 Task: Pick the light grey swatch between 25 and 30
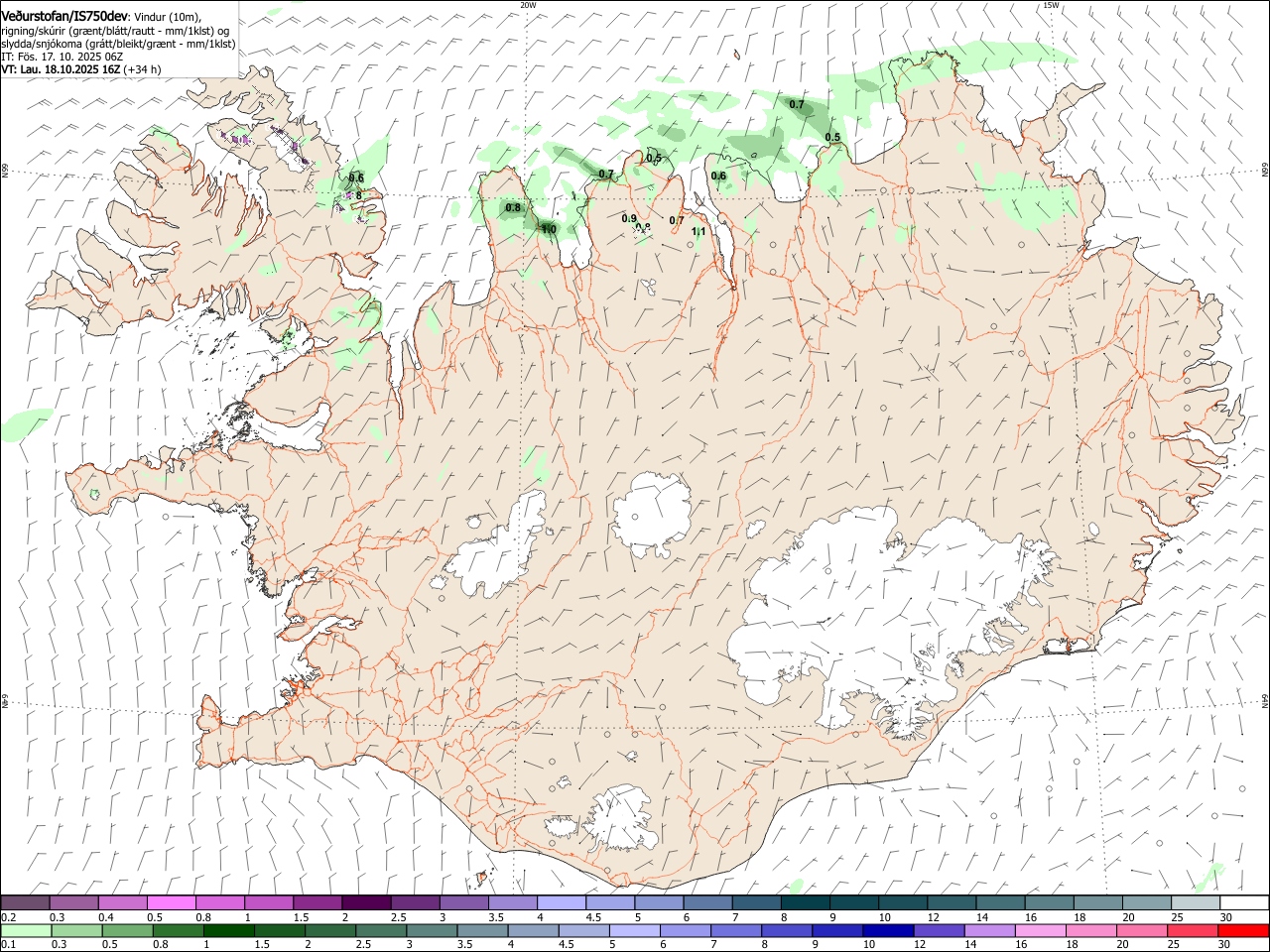1195,903
